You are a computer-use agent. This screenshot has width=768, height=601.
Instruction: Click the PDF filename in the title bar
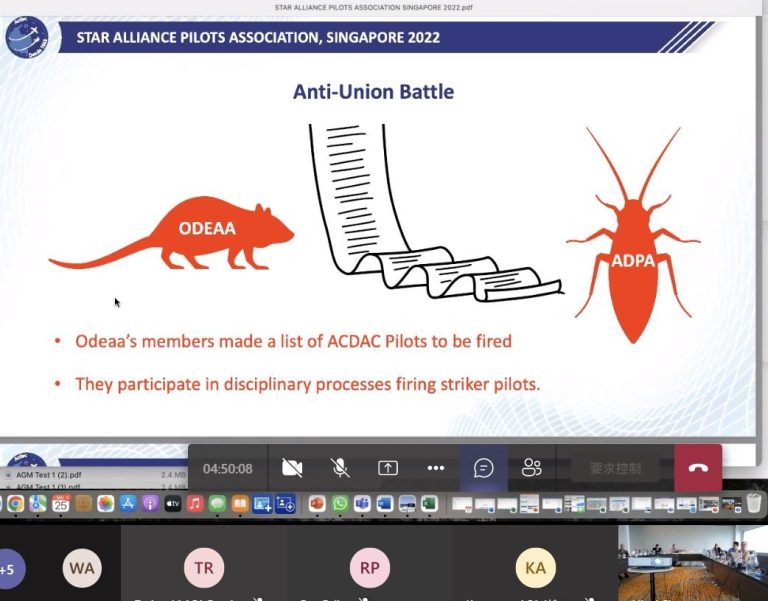pyautogui.click(x=373, y=7)
